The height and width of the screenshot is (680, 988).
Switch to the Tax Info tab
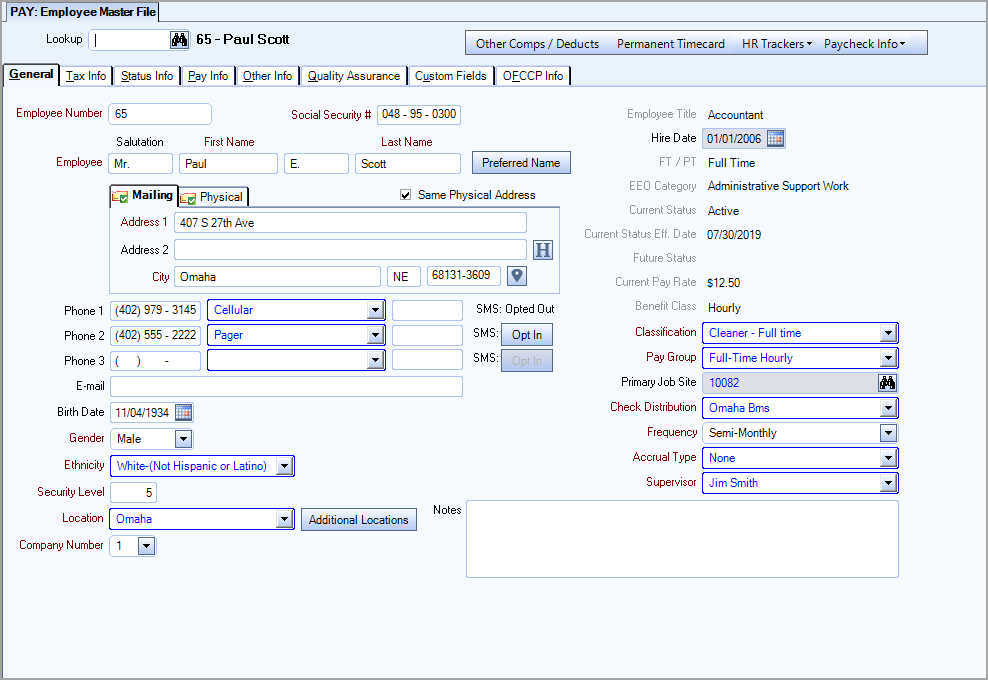pos(85,75)
